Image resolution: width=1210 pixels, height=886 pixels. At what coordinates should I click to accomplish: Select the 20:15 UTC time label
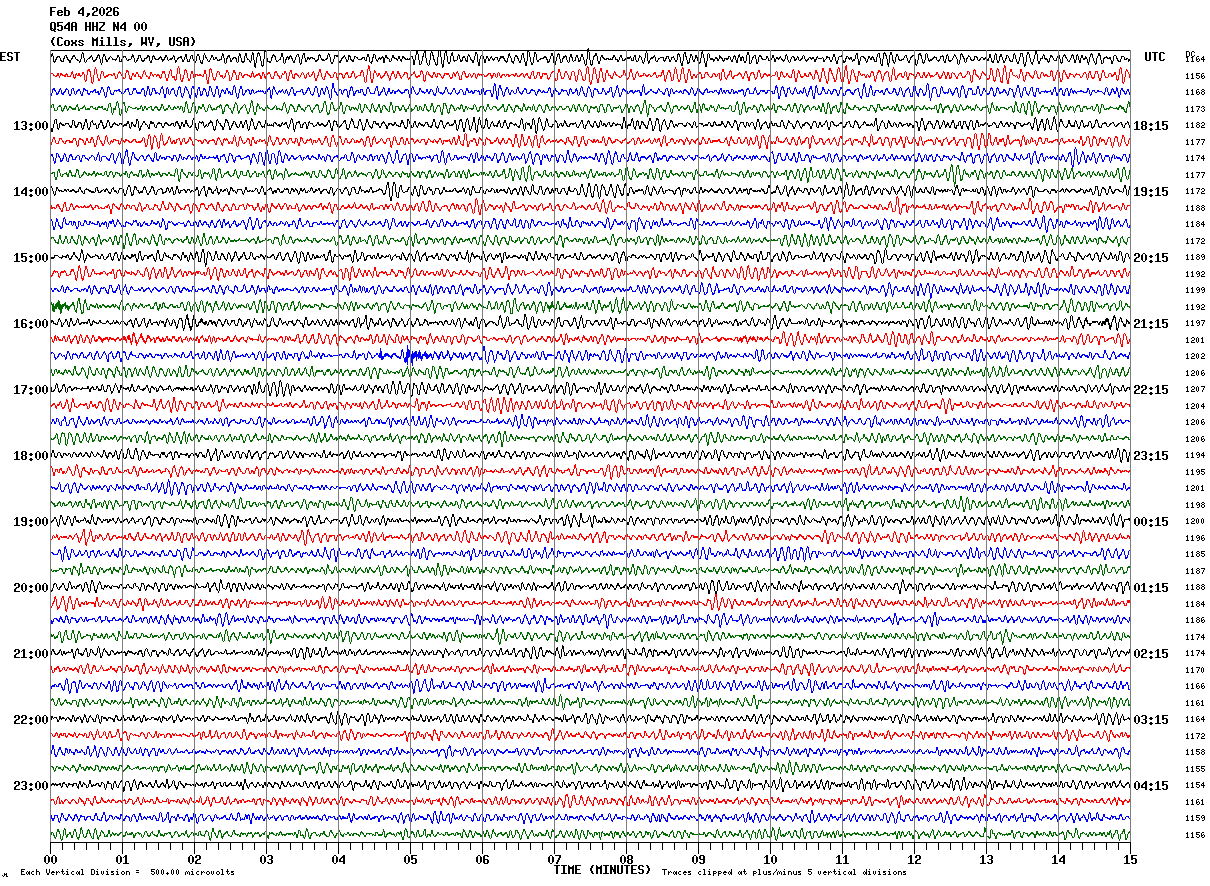point(1151,258)
